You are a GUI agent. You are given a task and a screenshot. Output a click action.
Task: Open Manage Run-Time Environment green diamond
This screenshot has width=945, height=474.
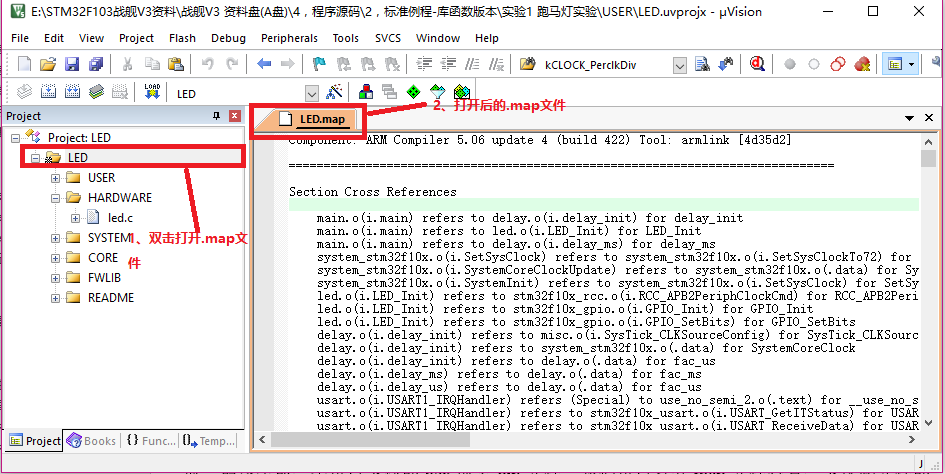[x=413, y=92]
